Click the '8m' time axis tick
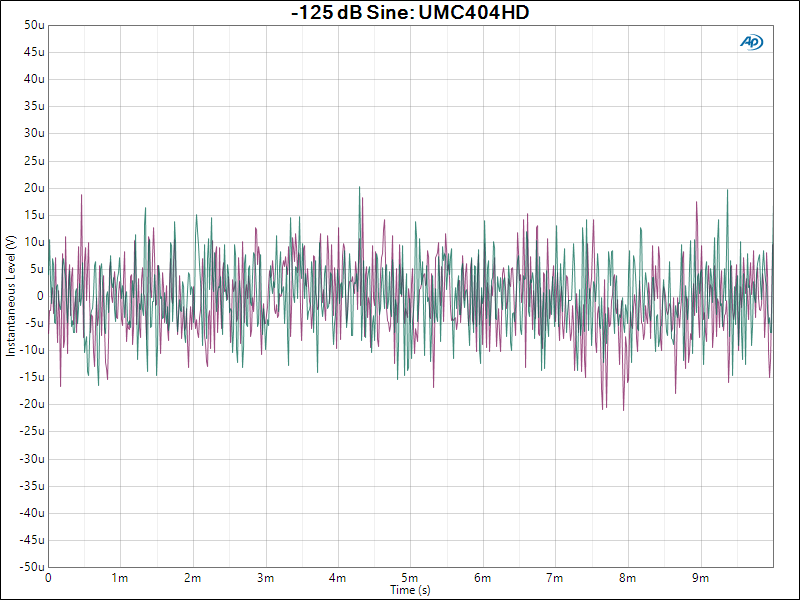This screenshot has width=800, height=600. click(x=628, y=578)
